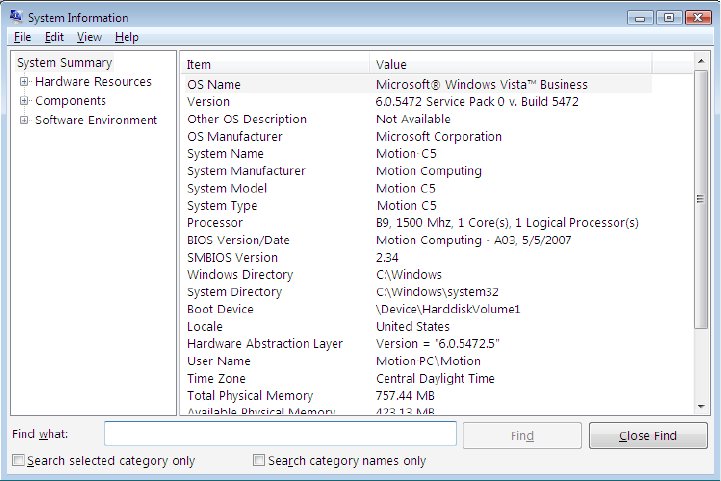Open the Edit menu

coord(54,37)
